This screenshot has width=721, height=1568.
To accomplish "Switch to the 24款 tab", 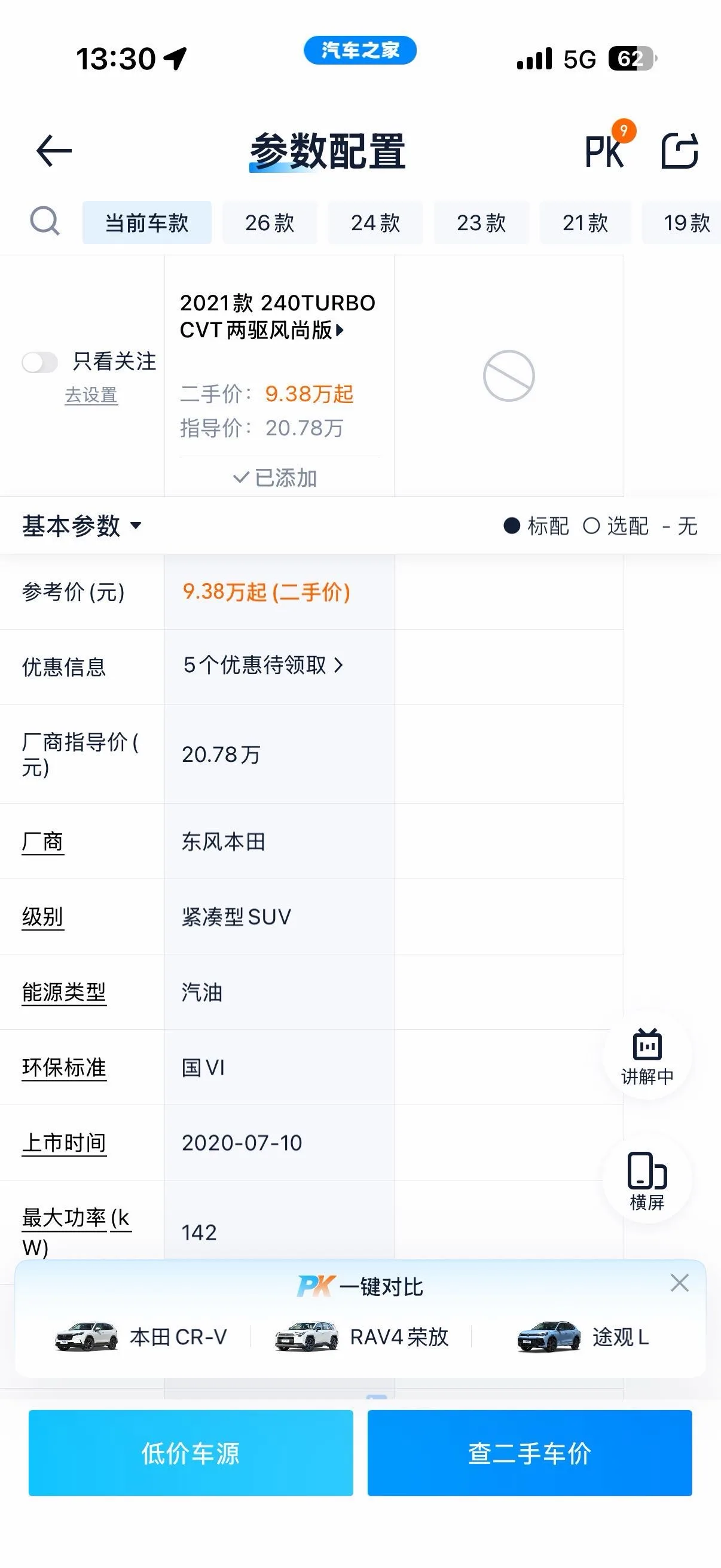I will [x=375, y=222].
